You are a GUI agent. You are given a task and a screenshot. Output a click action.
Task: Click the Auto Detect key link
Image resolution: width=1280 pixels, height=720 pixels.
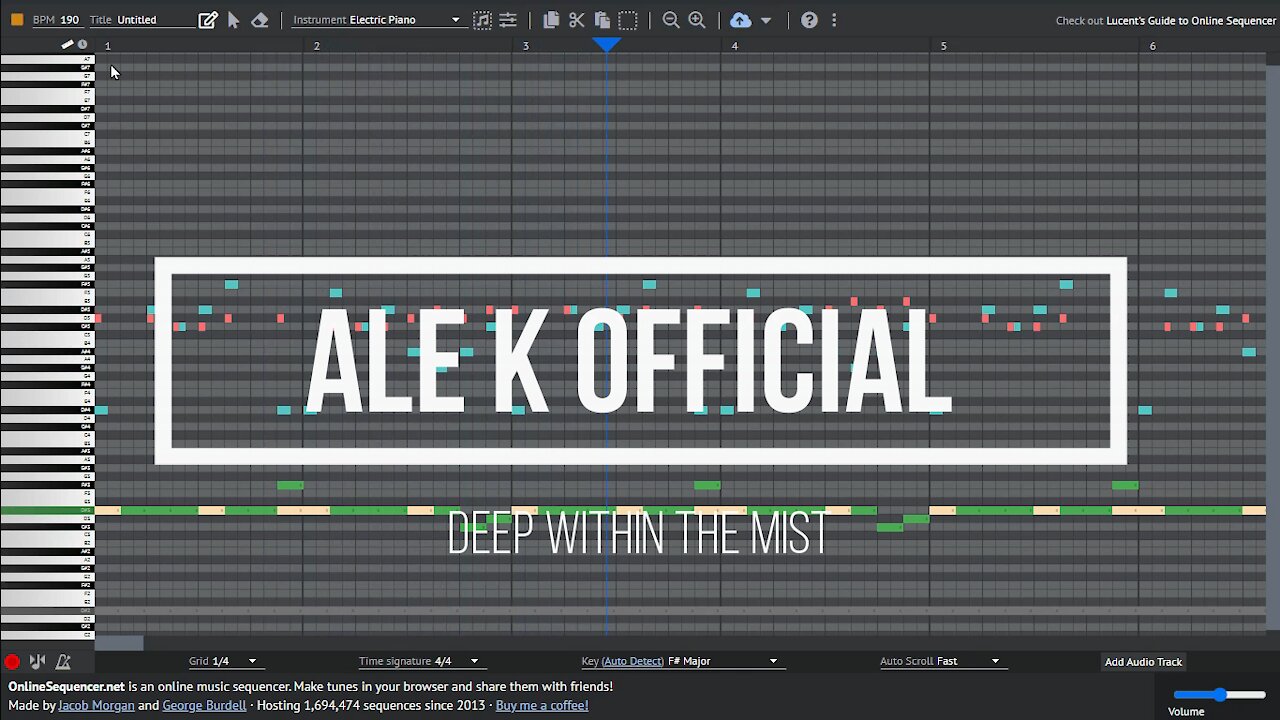633,661
